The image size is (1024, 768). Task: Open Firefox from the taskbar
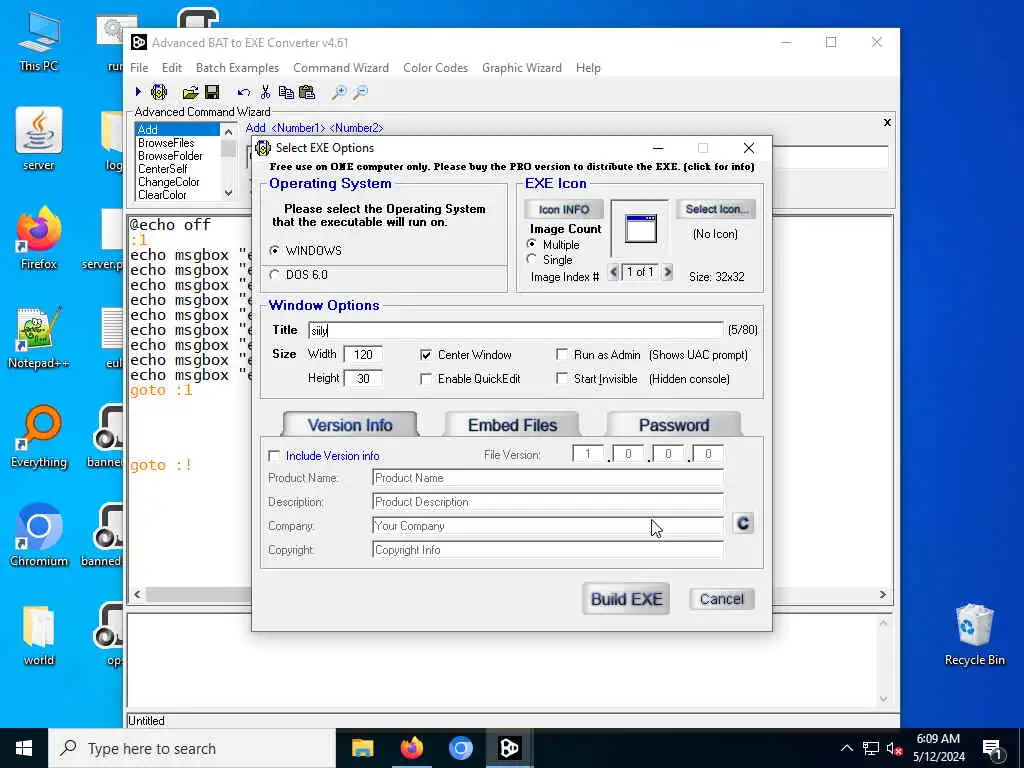tap(411, 748)
